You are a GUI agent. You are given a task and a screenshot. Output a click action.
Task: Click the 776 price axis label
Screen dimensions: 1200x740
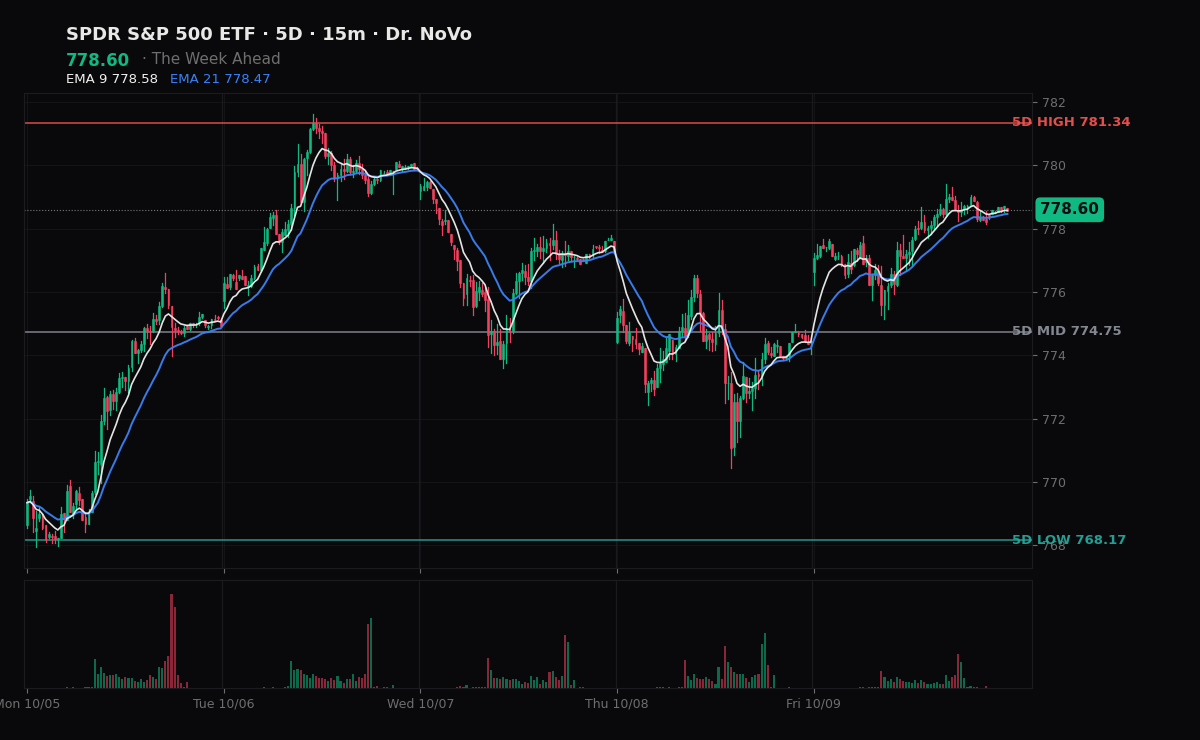[1054, 293]
